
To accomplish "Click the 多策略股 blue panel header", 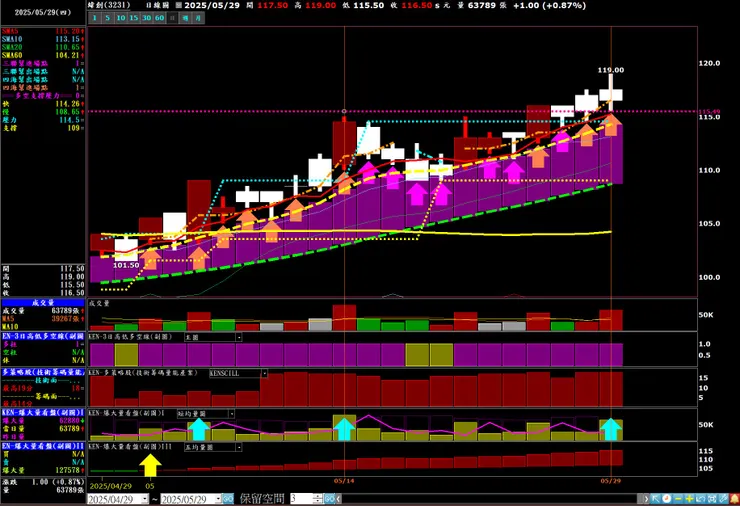I will (x=43, y=372).
